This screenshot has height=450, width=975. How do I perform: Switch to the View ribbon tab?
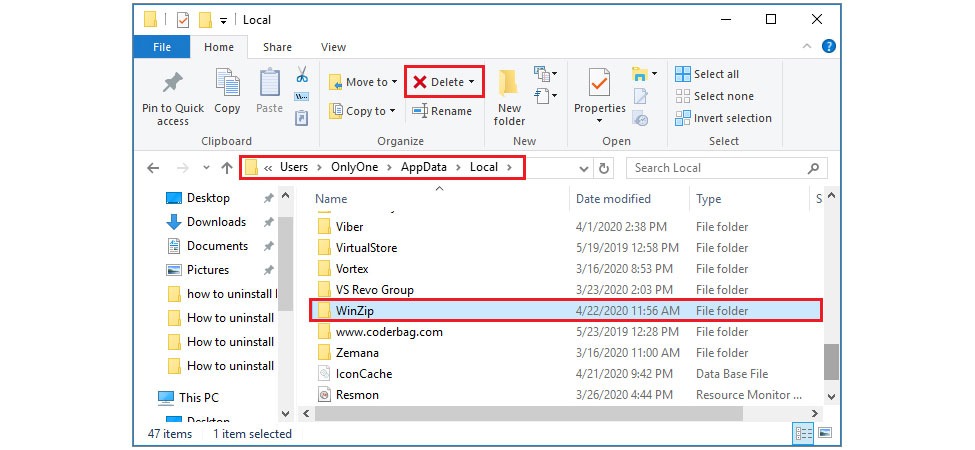coord(333,47)
